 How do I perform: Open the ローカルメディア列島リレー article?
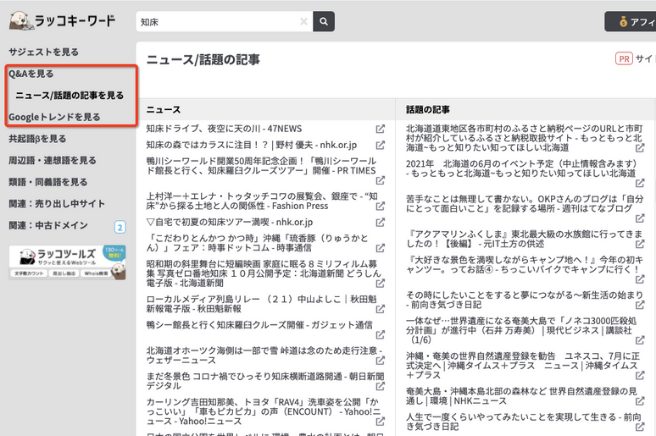pos(261,304)
